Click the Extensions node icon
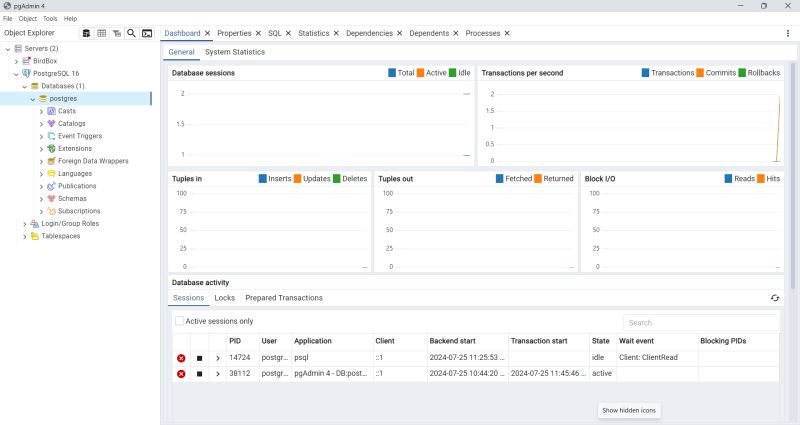800x425 pixels. tap(52, 148)
